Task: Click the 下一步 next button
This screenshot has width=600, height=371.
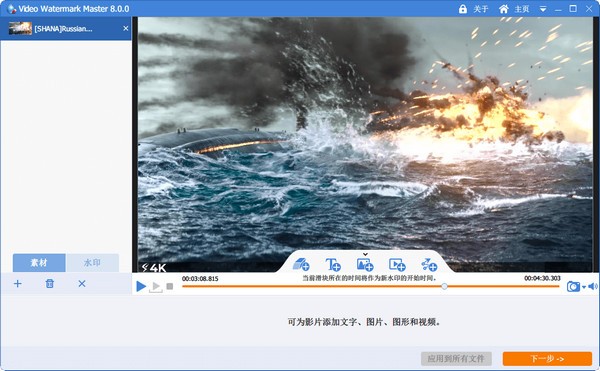Action: pos(547,359)
